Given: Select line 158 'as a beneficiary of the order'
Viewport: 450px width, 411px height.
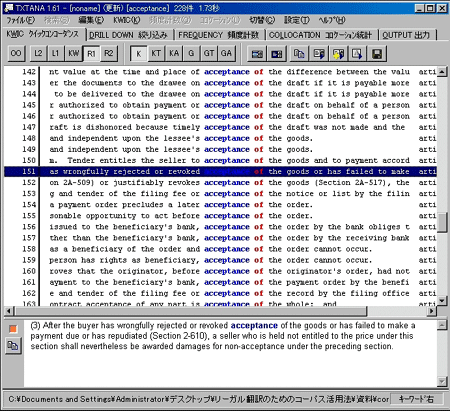Looking at the screenshot, I should click(x=221, y=249).
